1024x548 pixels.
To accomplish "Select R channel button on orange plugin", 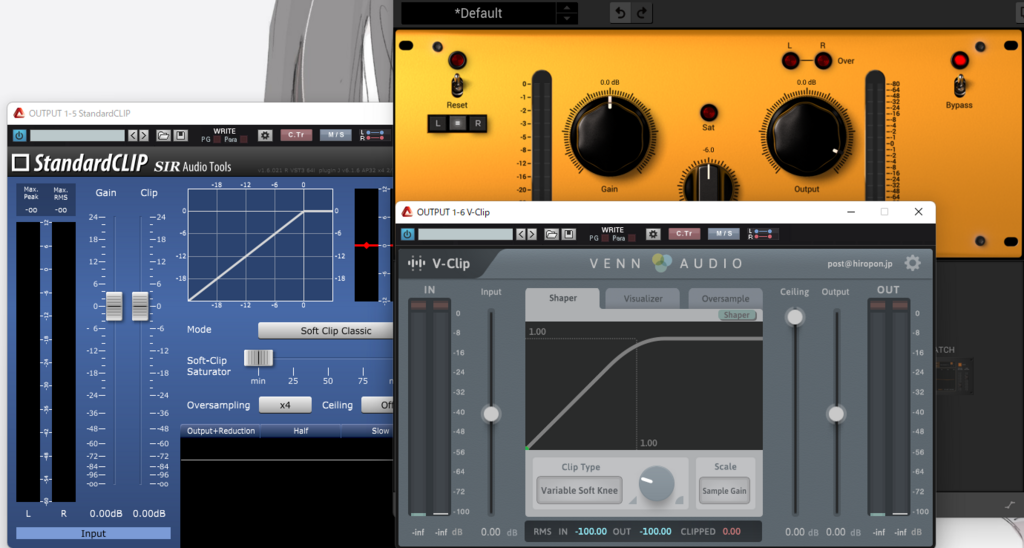I will coord(478,123).
